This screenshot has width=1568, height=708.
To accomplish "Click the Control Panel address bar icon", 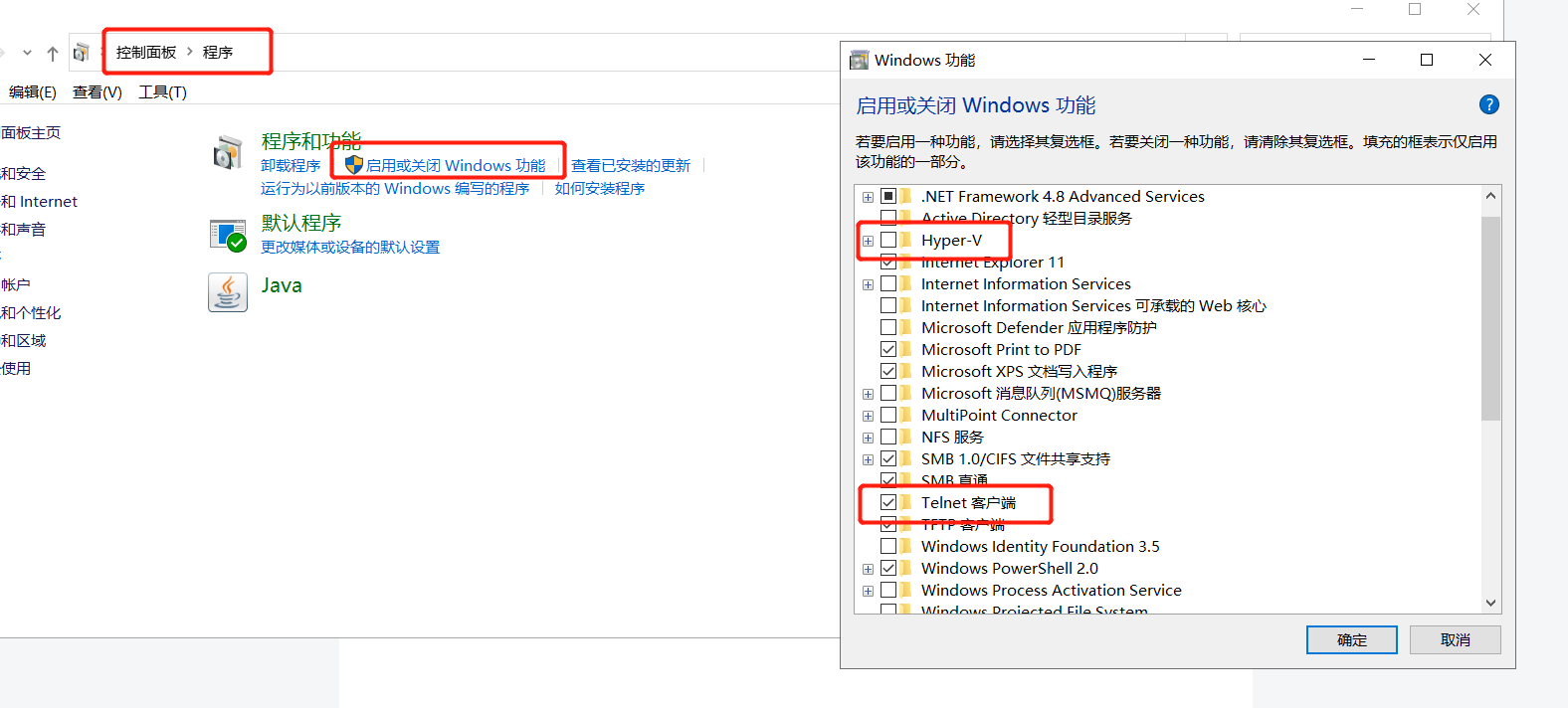I will tap(82, 53).
